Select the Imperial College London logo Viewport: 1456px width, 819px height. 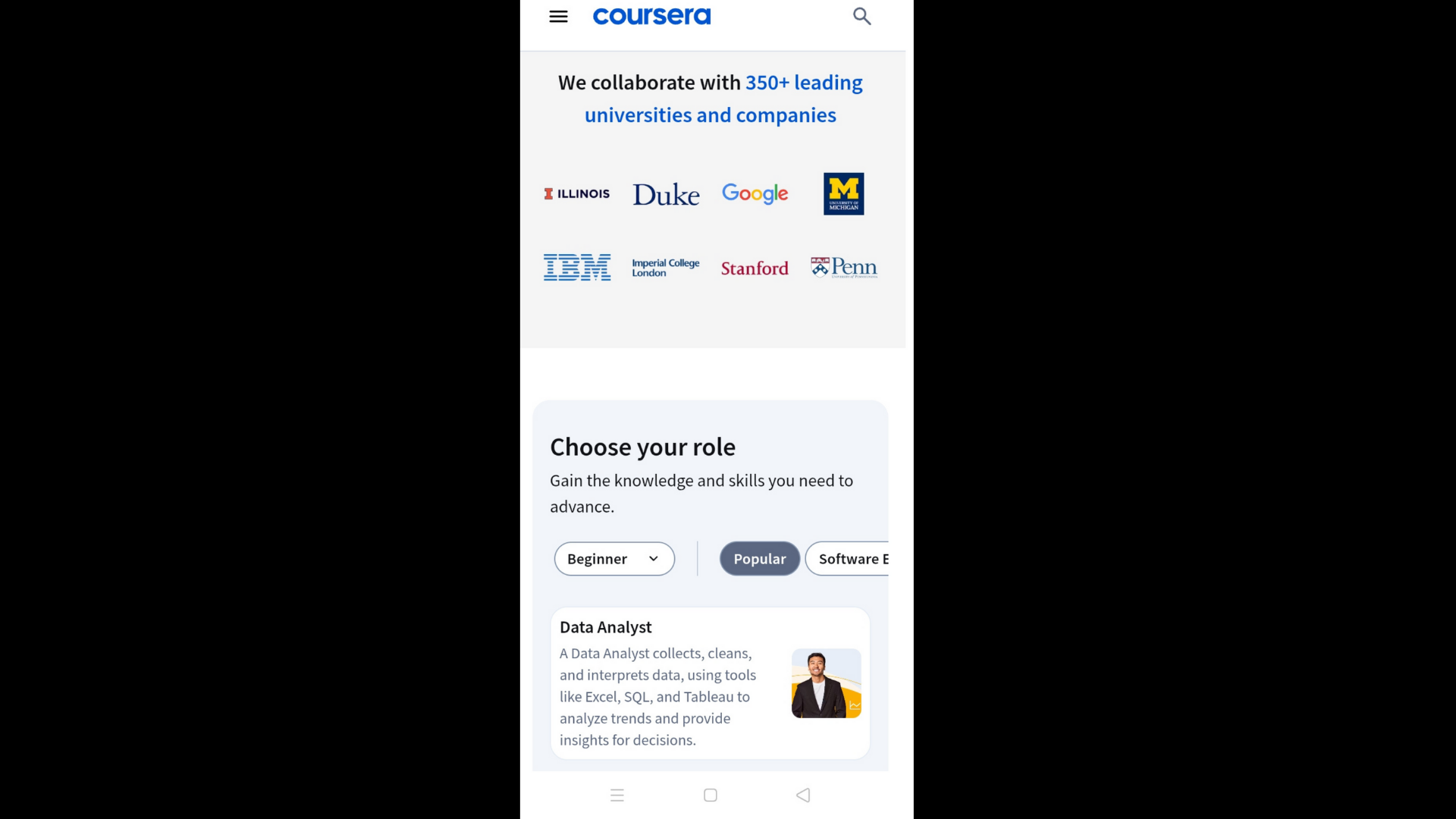tap(666, 268)
